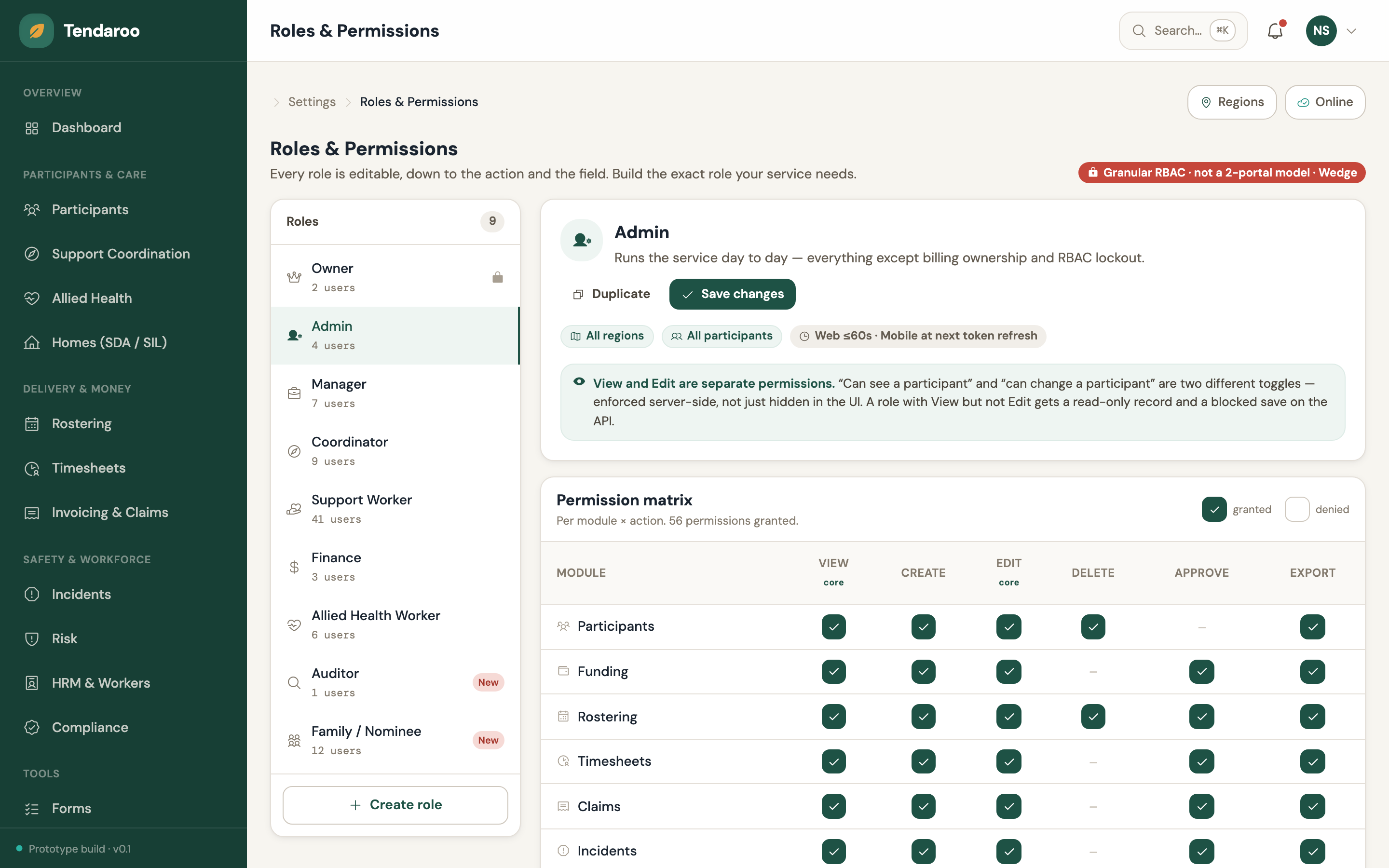Image resolution: width=1389 pixels, height=868 pixels.
Task: Click the Risk shield icon
Action: tap(32, 638)
